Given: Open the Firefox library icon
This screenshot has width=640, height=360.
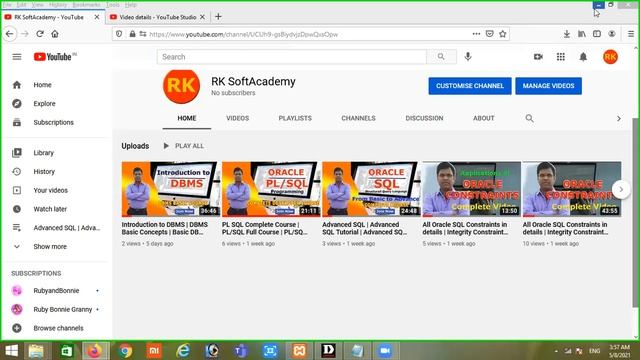Looking at the screenshot, I should coord(582,34).
